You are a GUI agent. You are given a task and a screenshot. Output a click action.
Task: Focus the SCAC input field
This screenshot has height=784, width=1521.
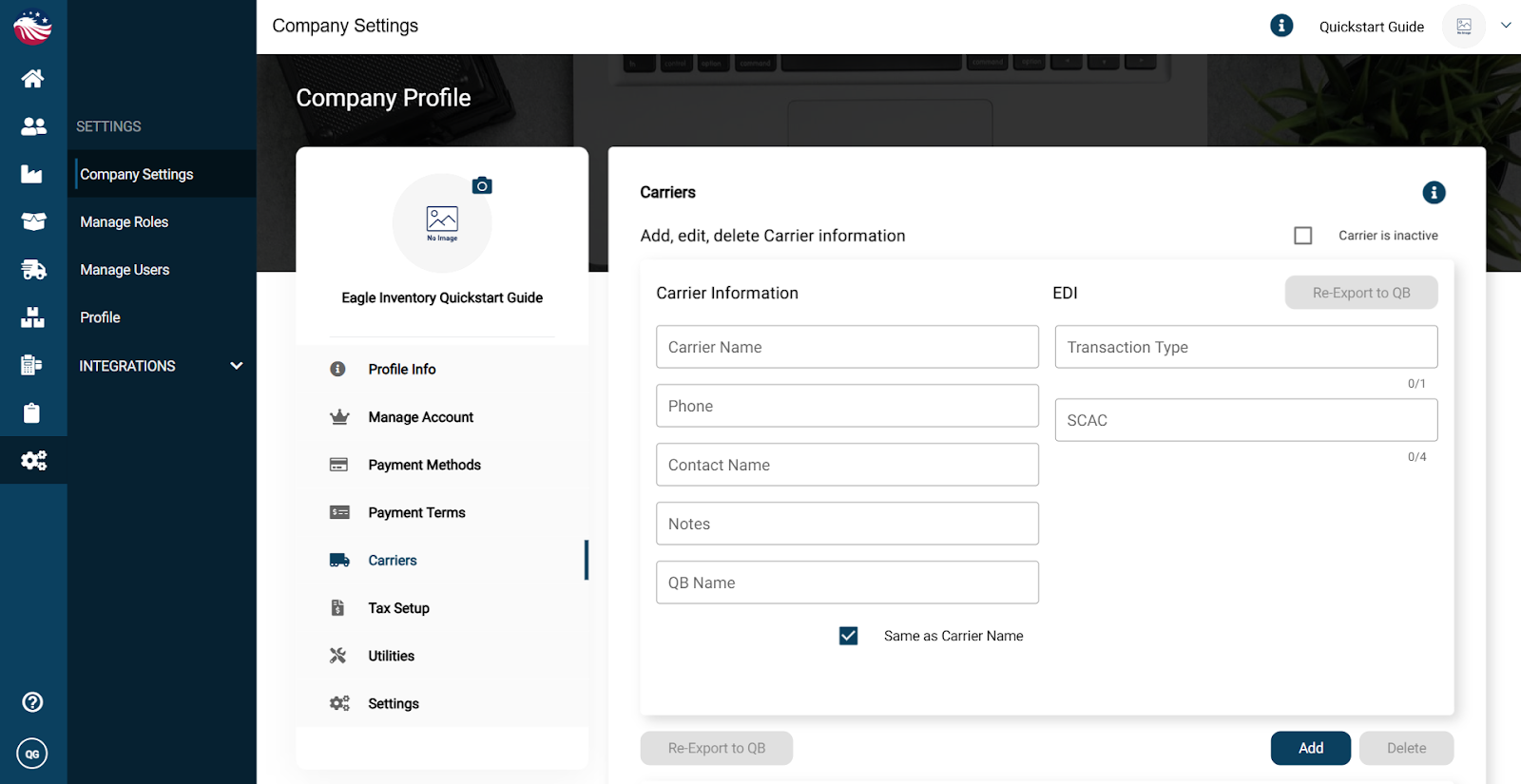coord(1245,420)
